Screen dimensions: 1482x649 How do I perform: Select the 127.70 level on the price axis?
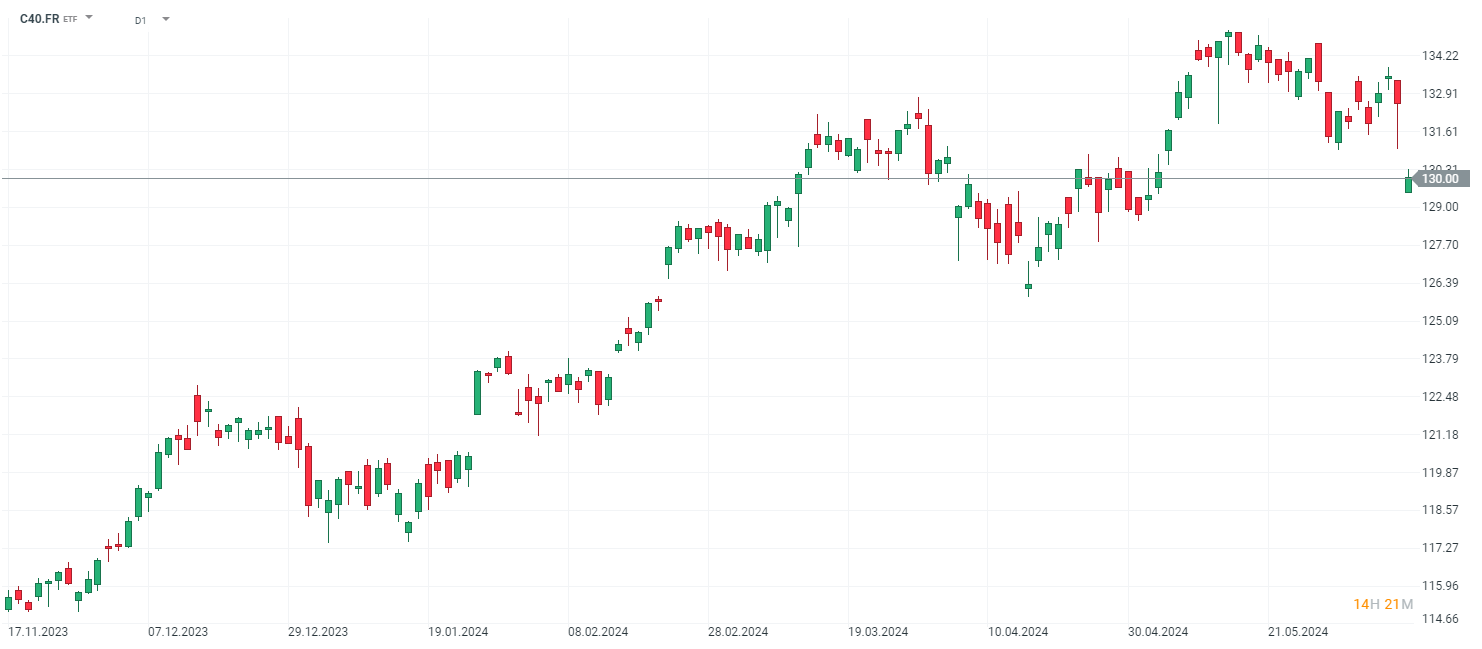click(1440, 245)
